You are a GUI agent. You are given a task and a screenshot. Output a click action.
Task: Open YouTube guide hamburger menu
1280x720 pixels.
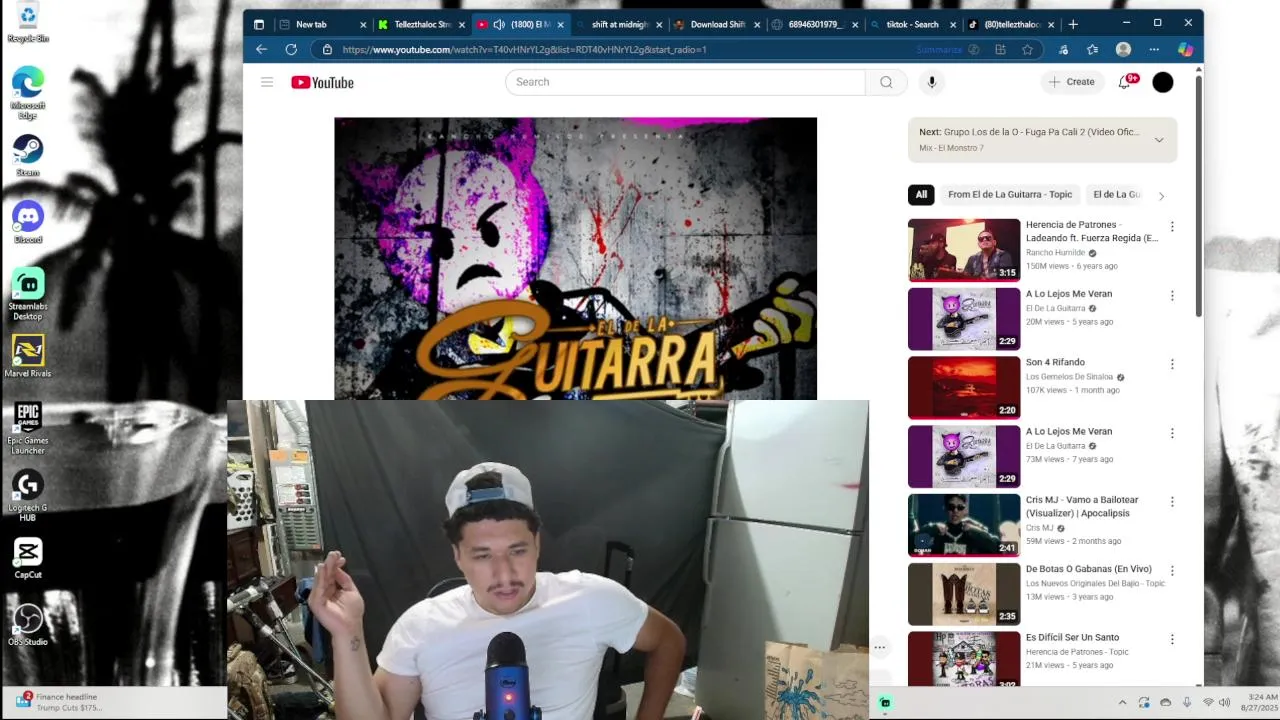pos(267,82)
